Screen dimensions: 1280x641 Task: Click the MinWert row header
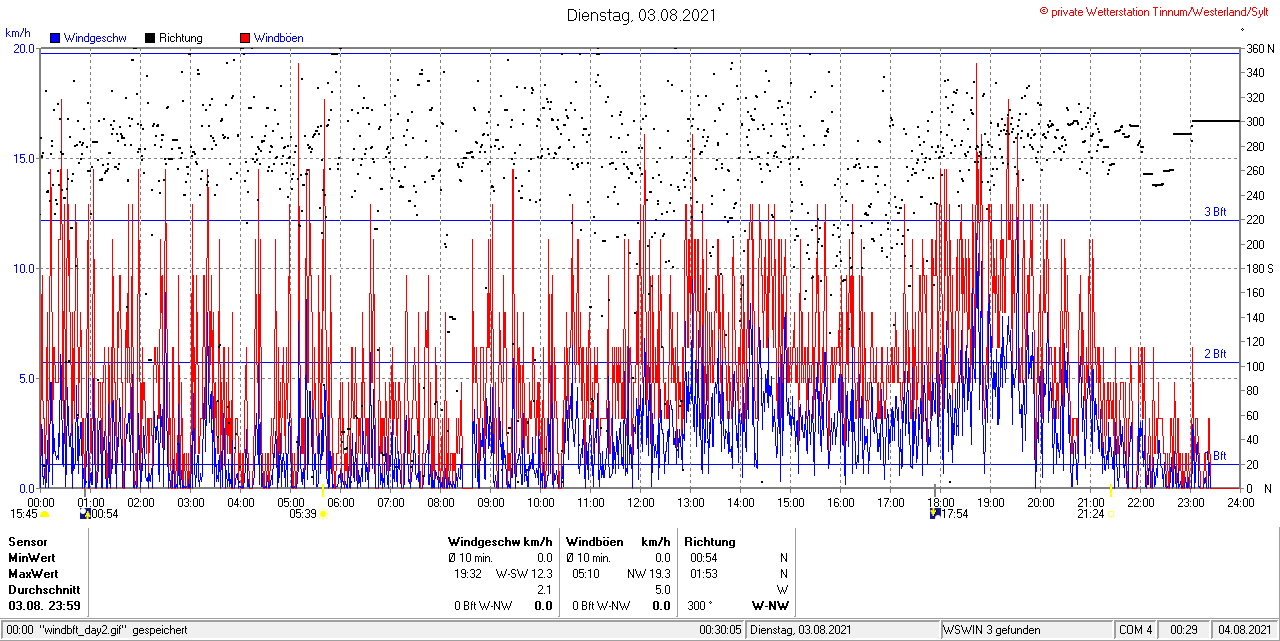(32, 558)
